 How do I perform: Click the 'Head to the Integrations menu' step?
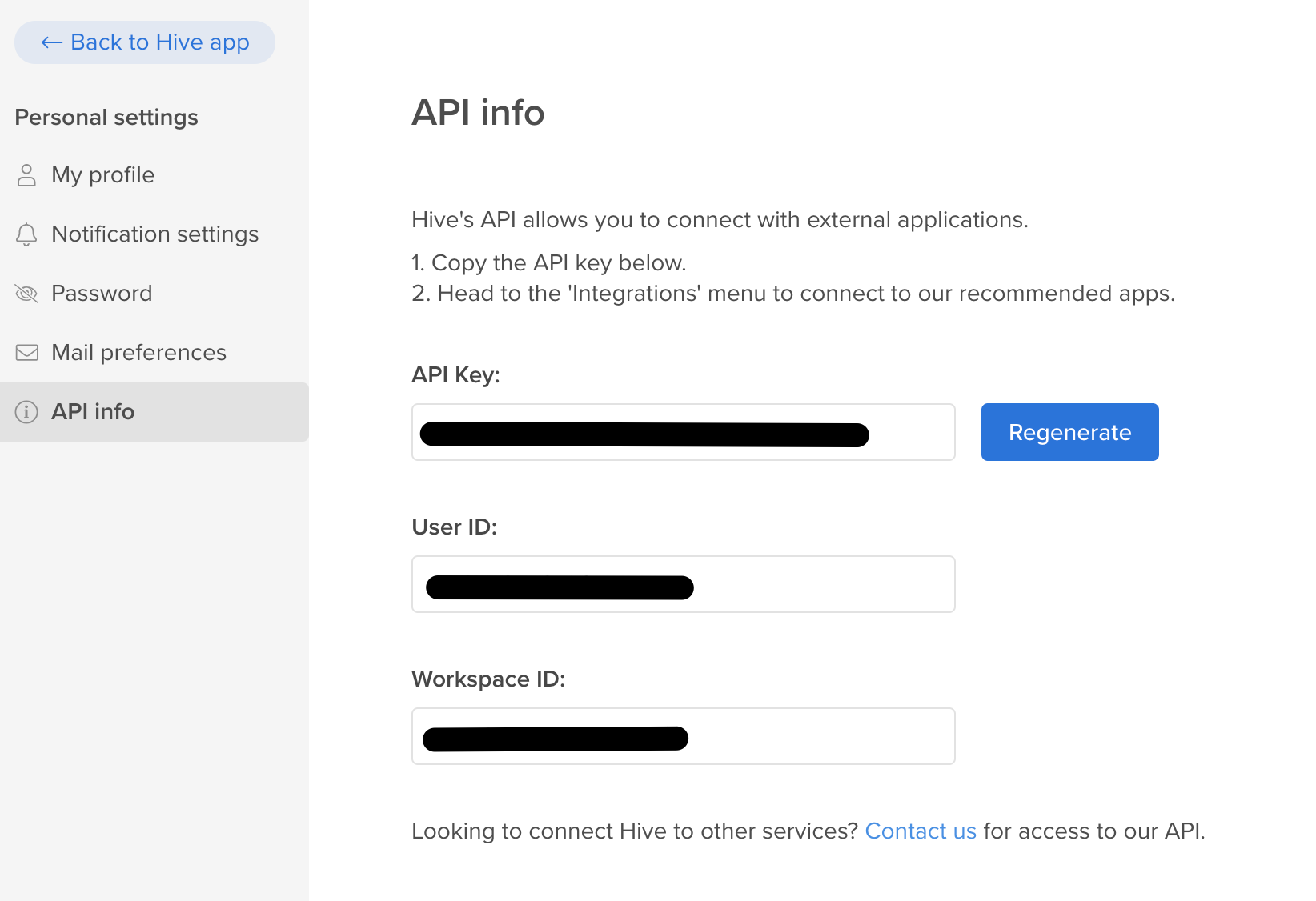(x=793, y=294)
